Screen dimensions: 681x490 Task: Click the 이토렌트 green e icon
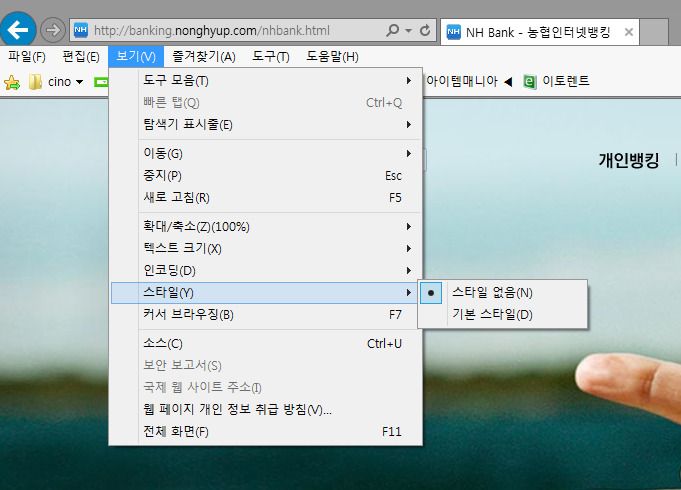(x=529, y=82)
